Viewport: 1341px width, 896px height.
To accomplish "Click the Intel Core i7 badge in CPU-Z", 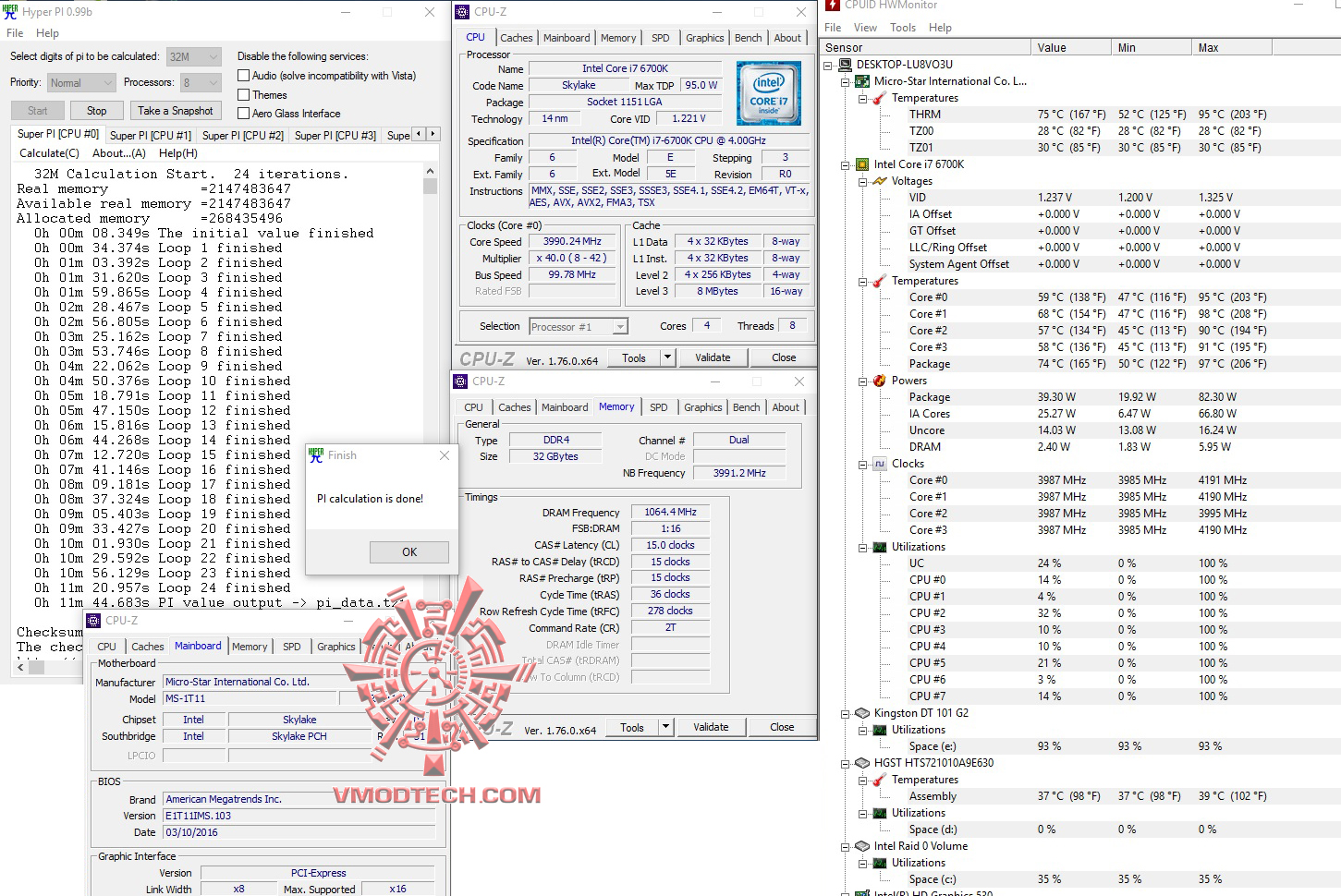I will click(769, 92).
